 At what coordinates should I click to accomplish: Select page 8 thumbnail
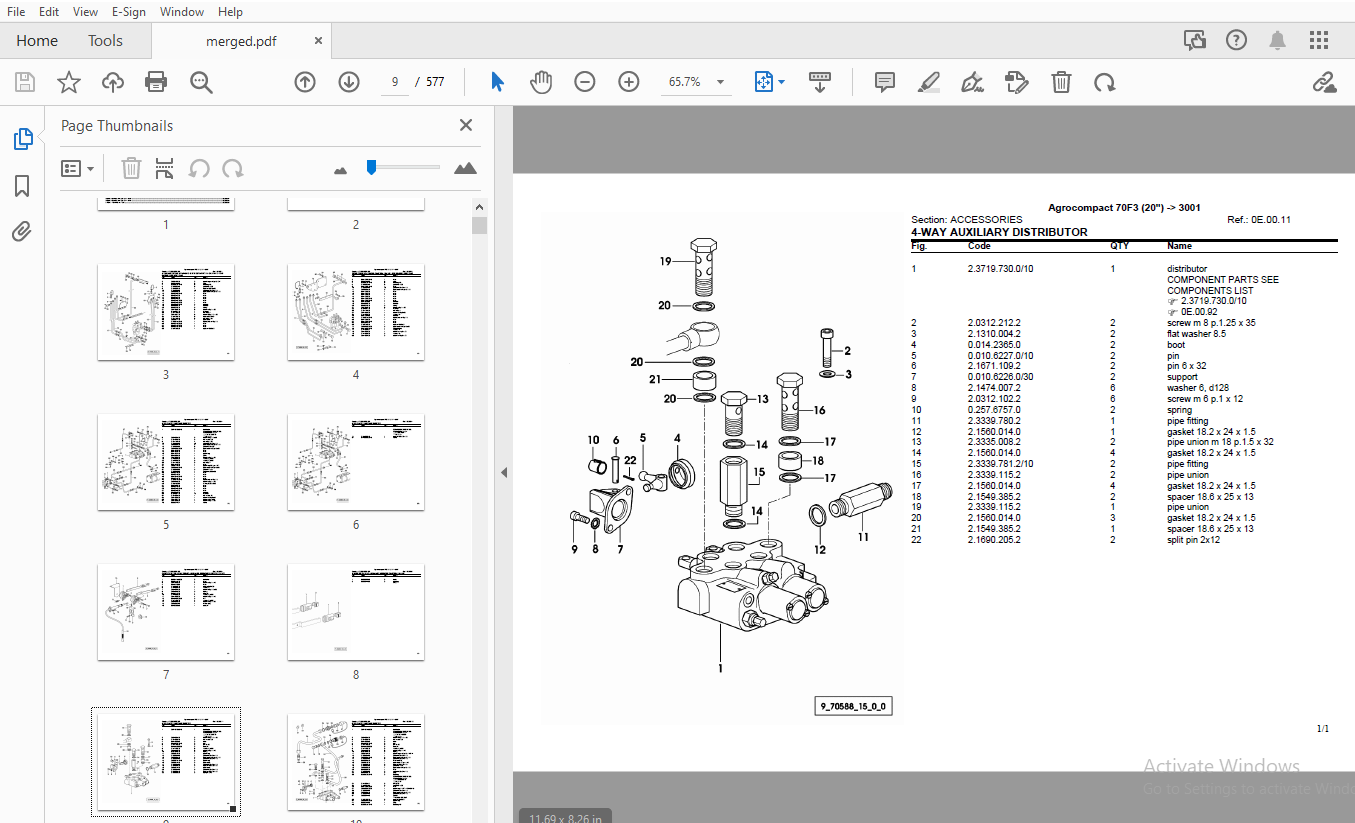coord(356,612)
